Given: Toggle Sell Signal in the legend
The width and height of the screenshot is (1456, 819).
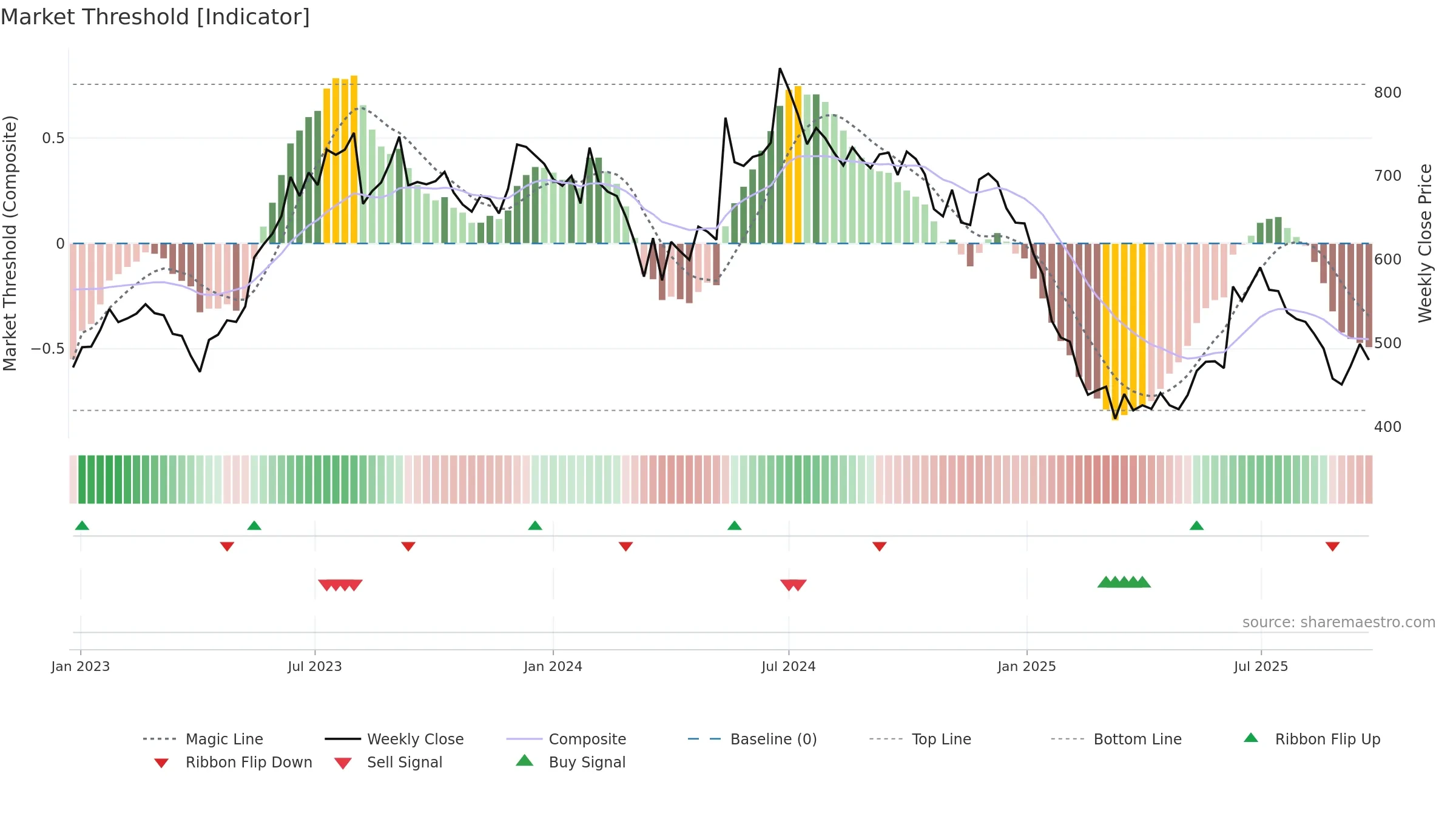Looking at the screenshot, I should (388, 762).
